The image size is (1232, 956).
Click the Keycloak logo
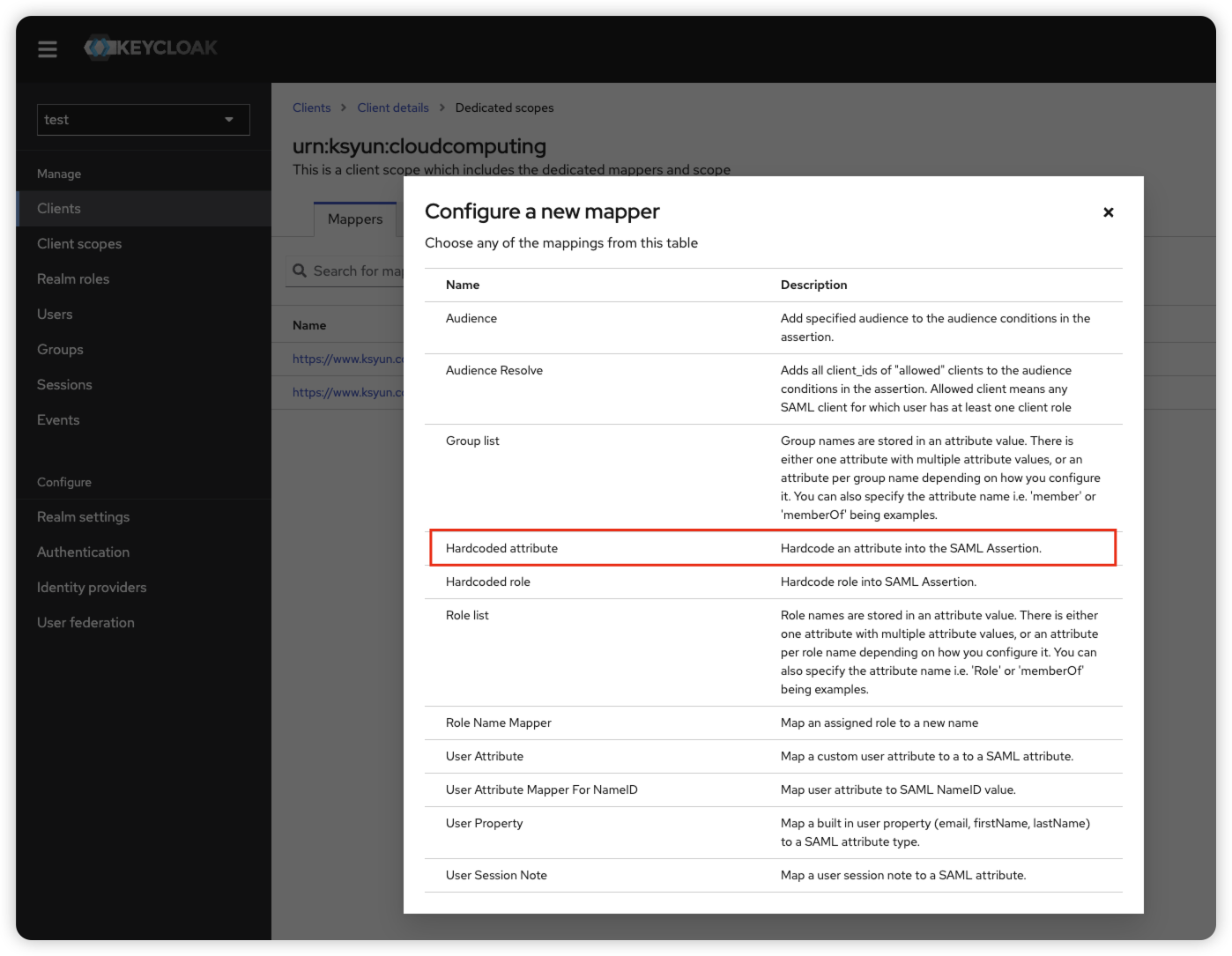tap(151, 48)
